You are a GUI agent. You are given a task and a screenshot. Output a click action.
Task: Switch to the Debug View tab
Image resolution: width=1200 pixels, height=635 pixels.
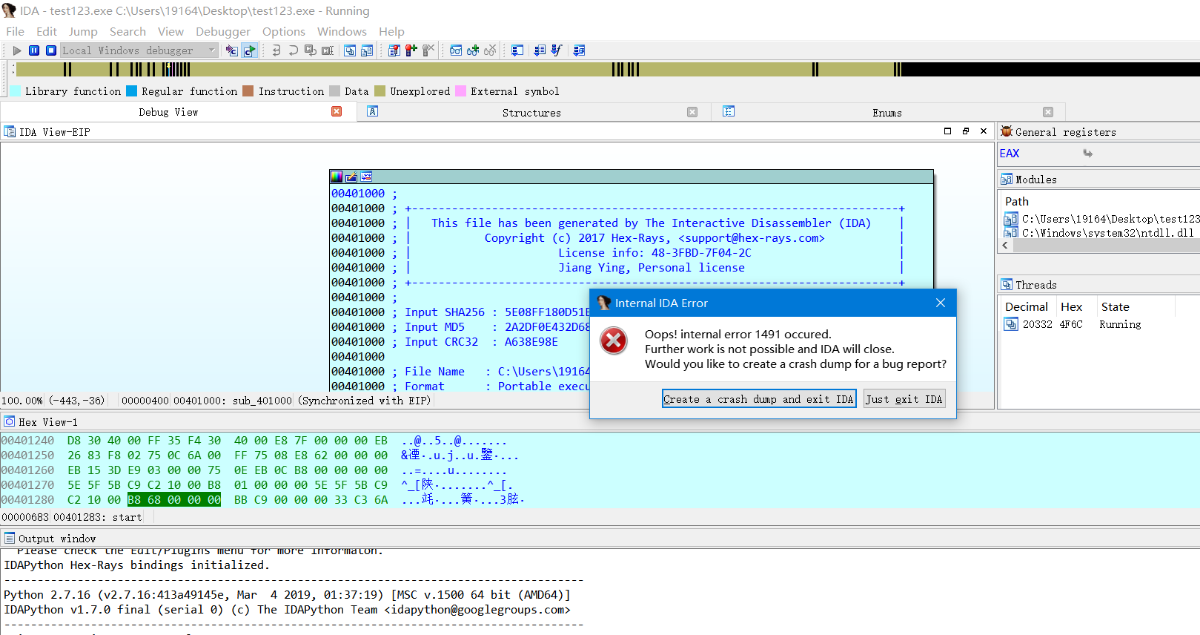[168, 112]
